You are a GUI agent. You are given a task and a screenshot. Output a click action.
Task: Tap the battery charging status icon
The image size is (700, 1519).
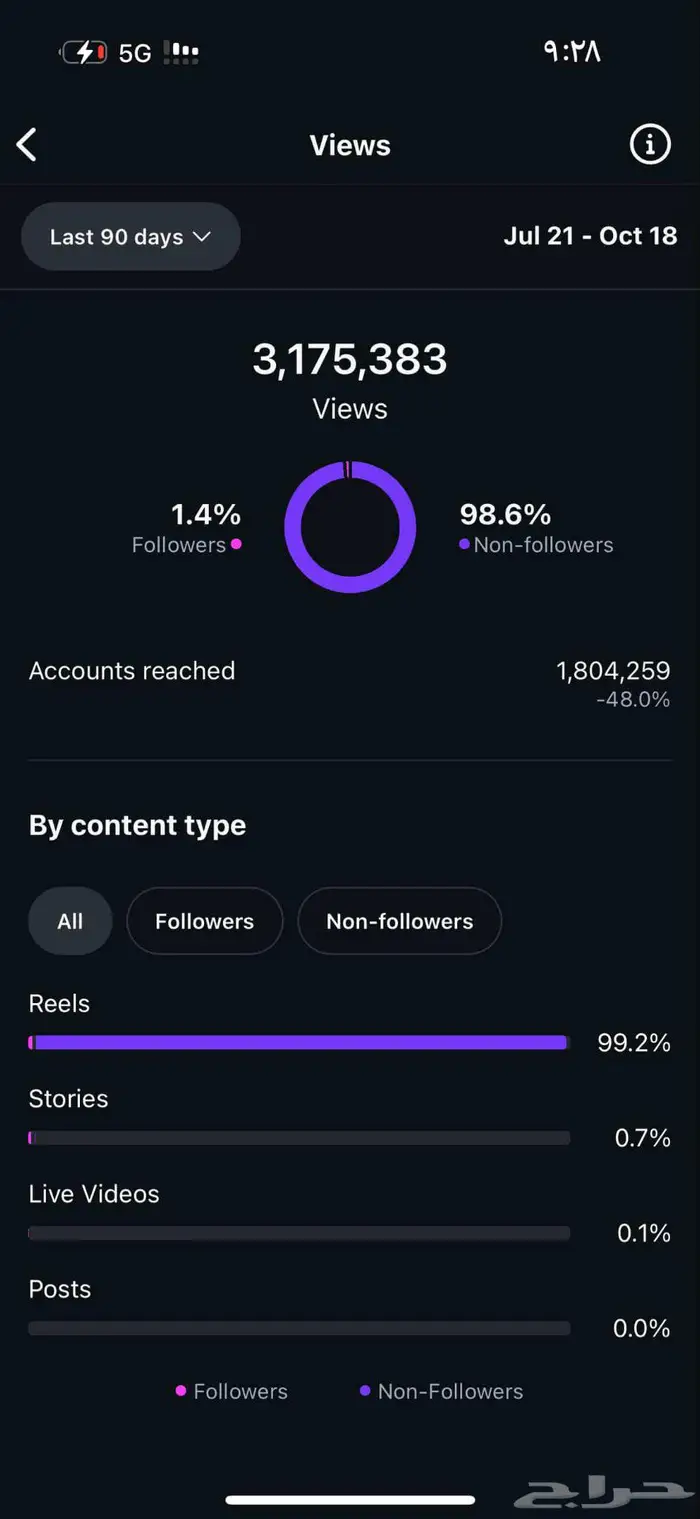84,52
